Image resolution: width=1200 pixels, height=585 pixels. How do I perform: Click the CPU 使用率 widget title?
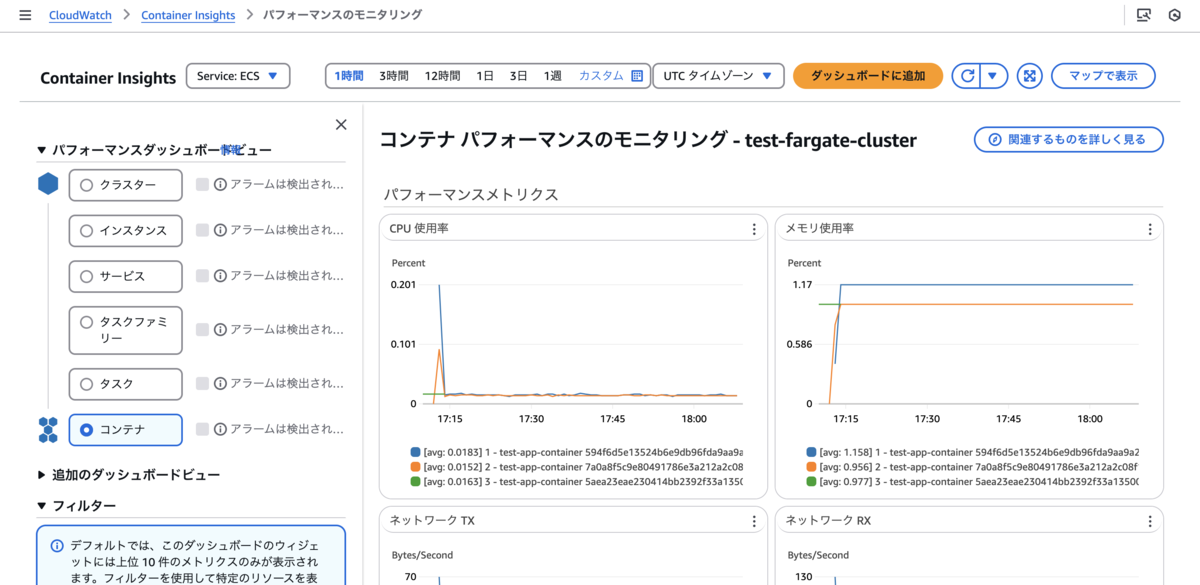tap(419, 229)
